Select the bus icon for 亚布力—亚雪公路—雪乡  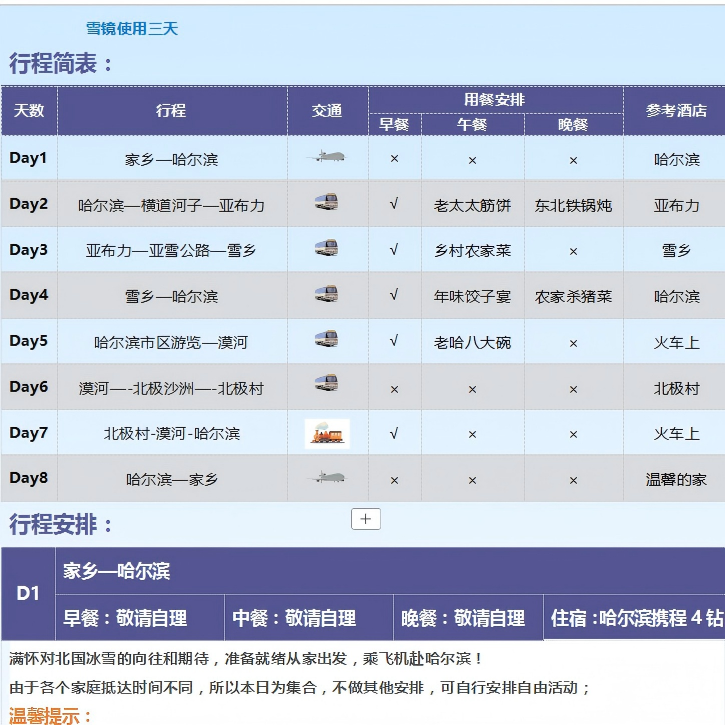(327, 249)
